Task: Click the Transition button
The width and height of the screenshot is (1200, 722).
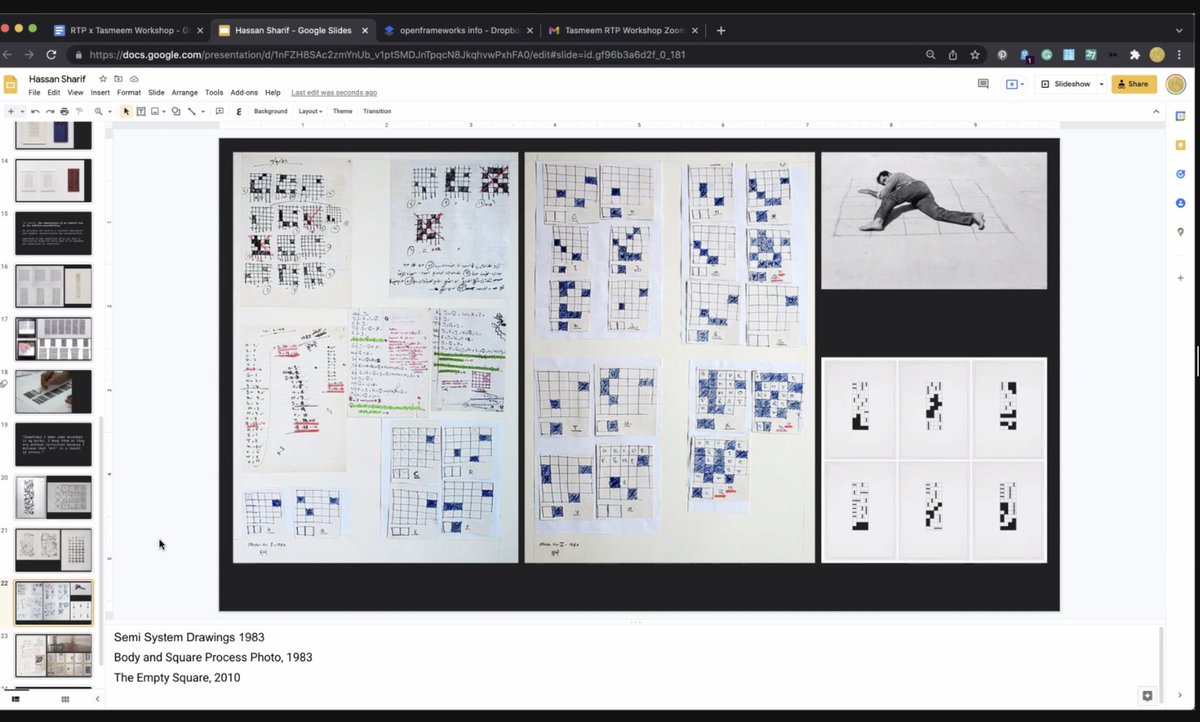Action: coord(377,111)
